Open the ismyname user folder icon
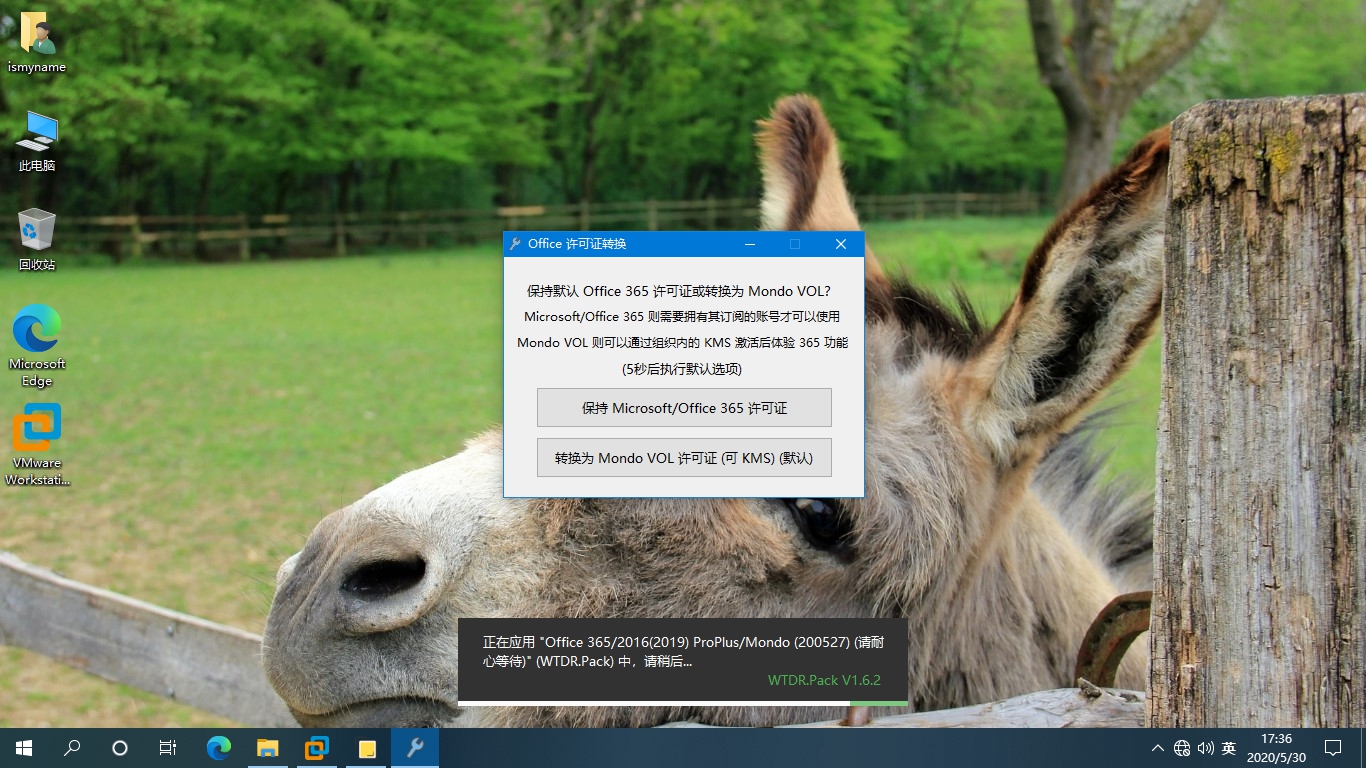Image resolution: width=1366 pixels, height=768 pixels. pyautogui.click(x=37, y=35)
